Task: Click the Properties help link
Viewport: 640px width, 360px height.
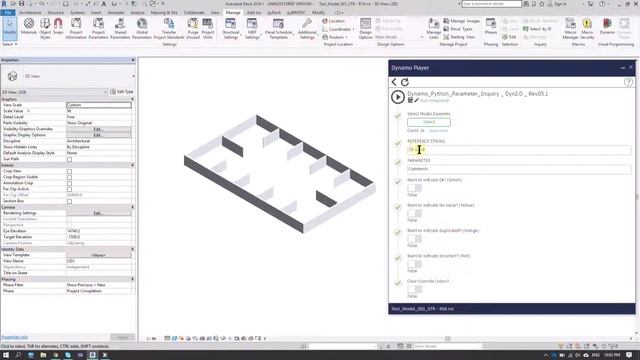Action: tap(15, 337)
